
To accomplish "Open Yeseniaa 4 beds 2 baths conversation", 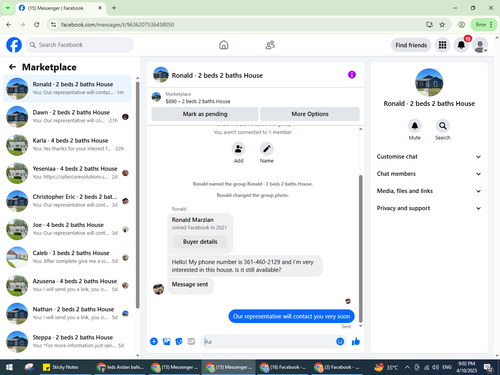I will (67, 173).
